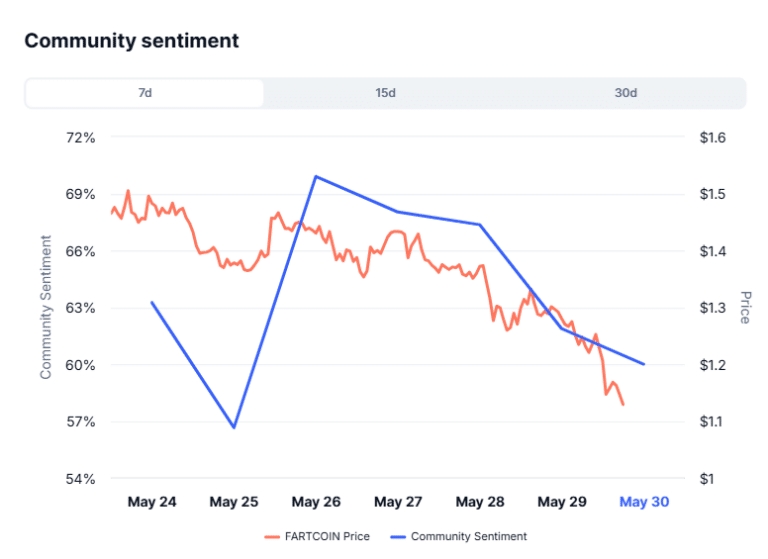Click the Community sentiment heading
This screenshot has width=768, height=559.
131,41
